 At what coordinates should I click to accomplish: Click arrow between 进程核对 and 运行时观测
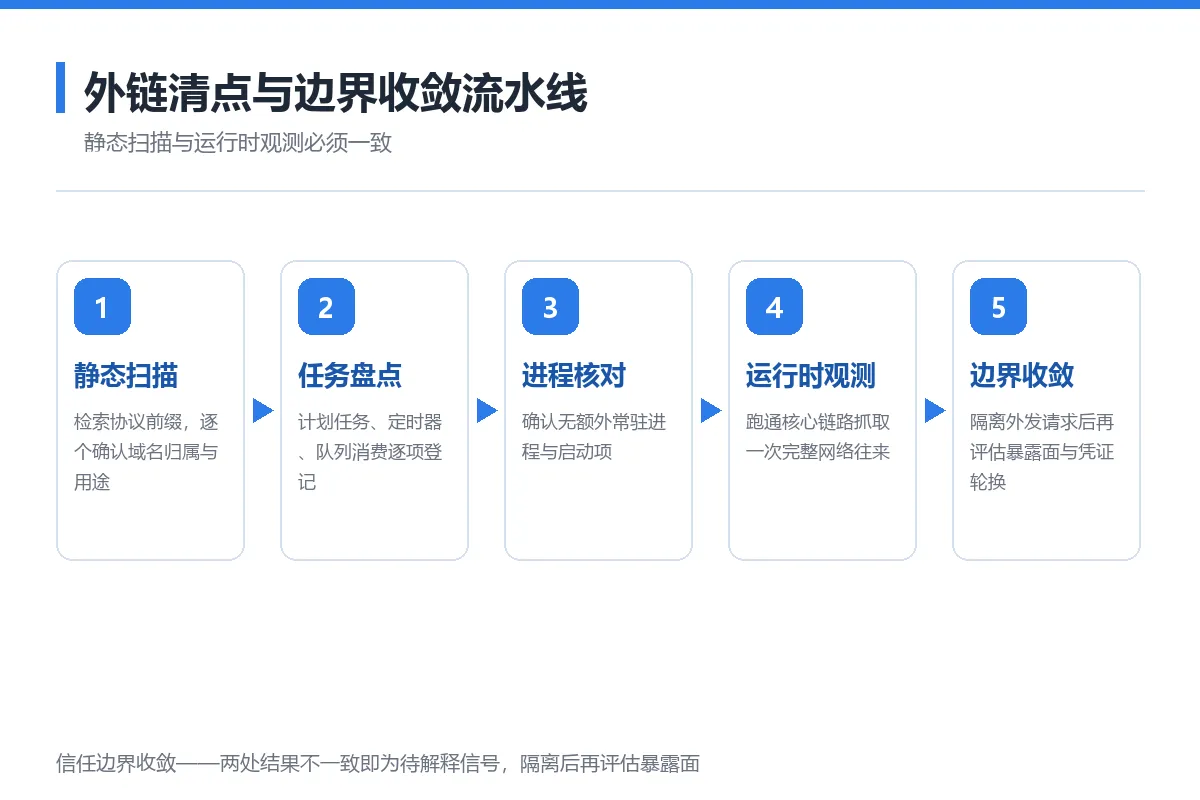[711, 411]
